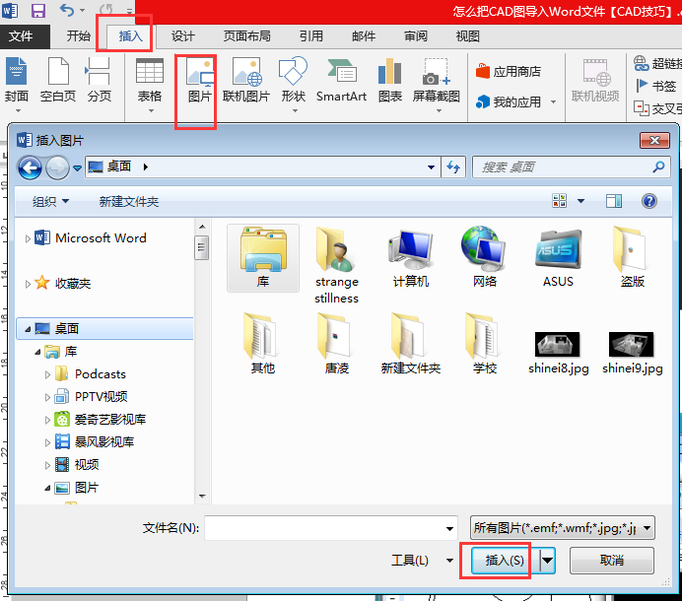Expand the Microsoft Word tree node

[x=27, y=239]
